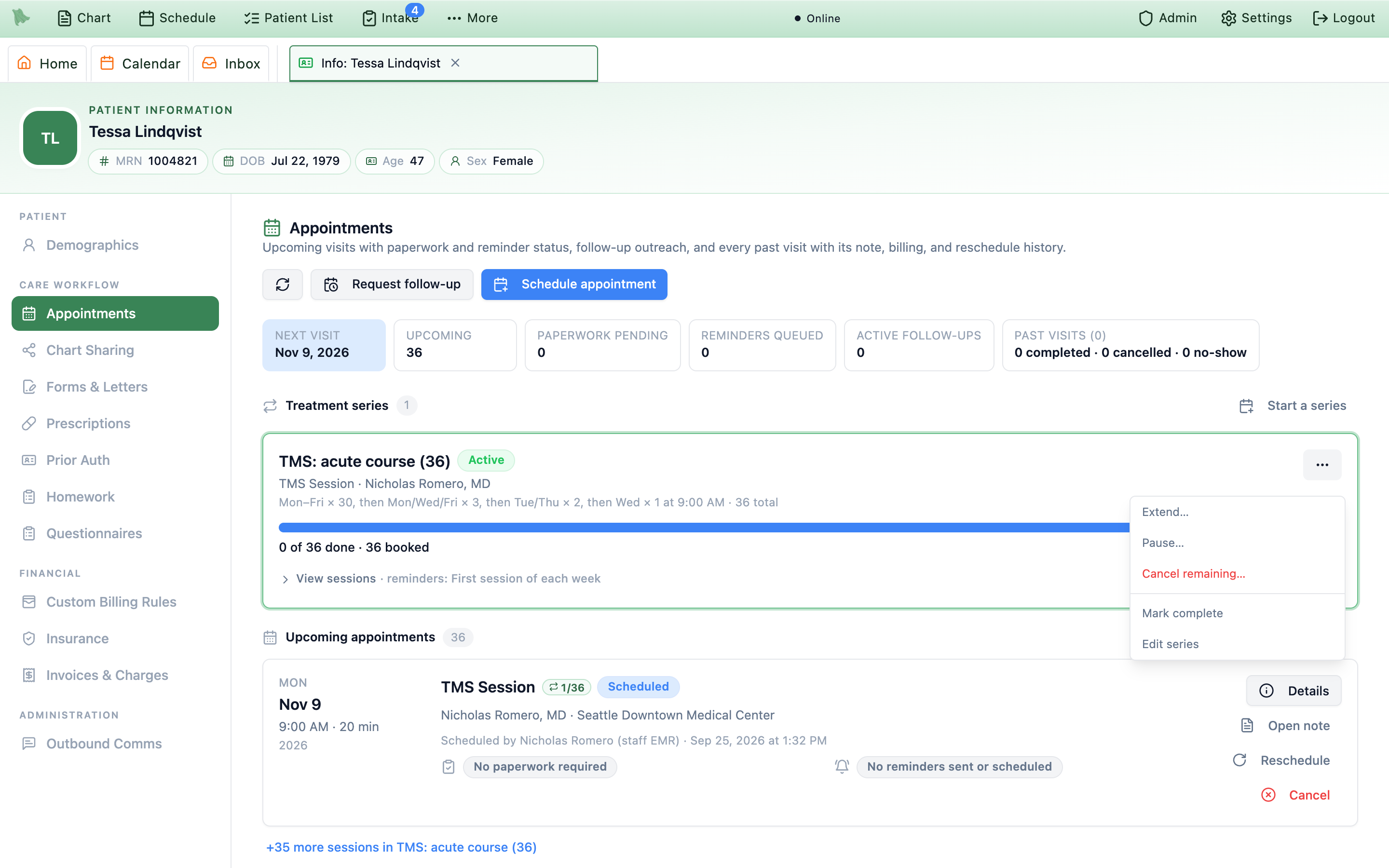Click Request follow-up button
The image size is (1389, 868).
(x=392, y=284)
